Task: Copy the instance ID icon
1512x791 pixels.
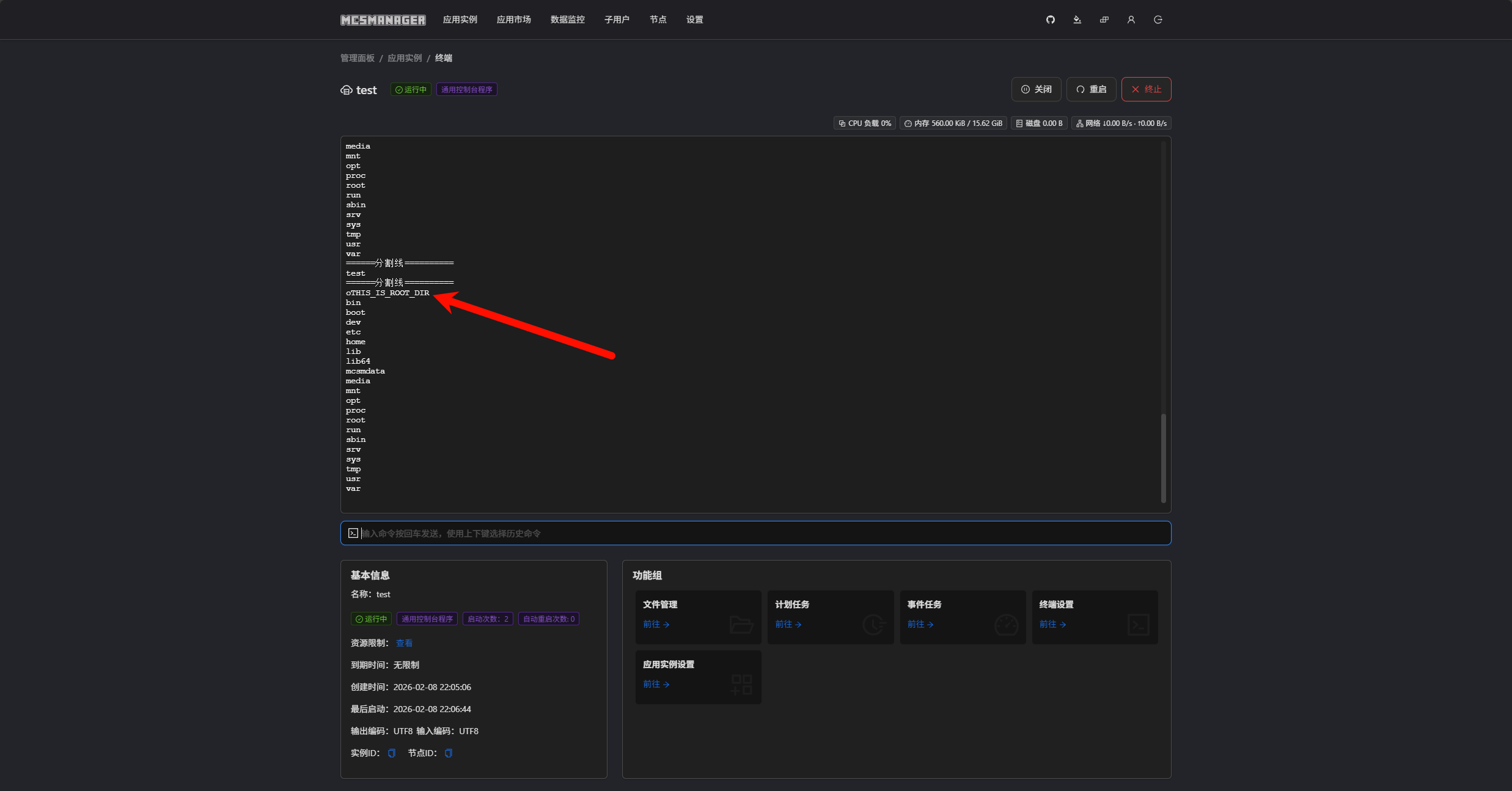Action: 392,753
